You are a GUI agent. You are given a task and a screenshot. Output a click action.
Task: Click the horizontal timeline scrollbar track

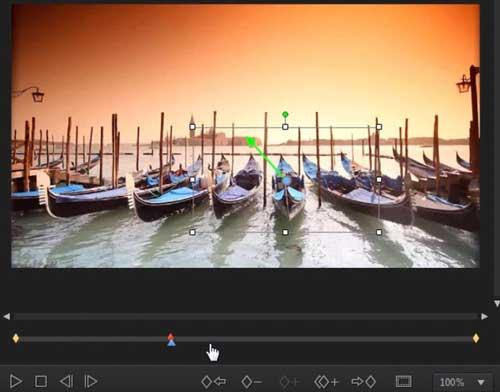pyautogui.click(x=246, y=316)
